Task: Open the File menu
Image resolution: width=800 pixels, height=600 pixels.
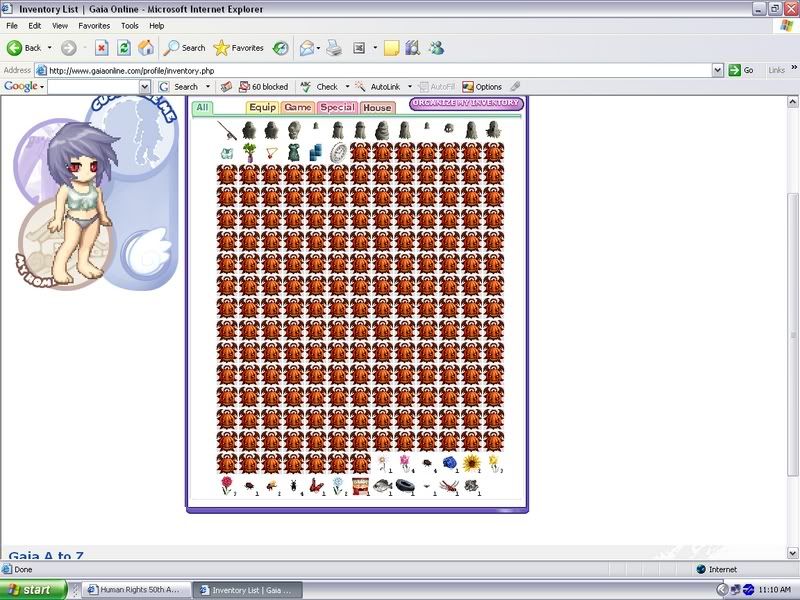Action: [x=12, y=26]
